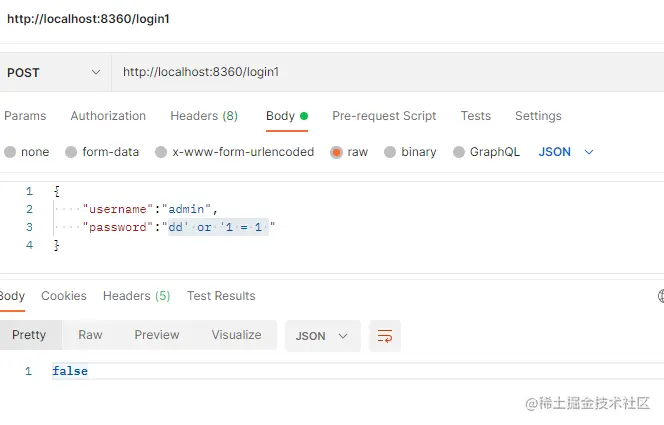The image size is (664, 425).
Task: Open the POST method dropdown
Action: click(54, 72)
